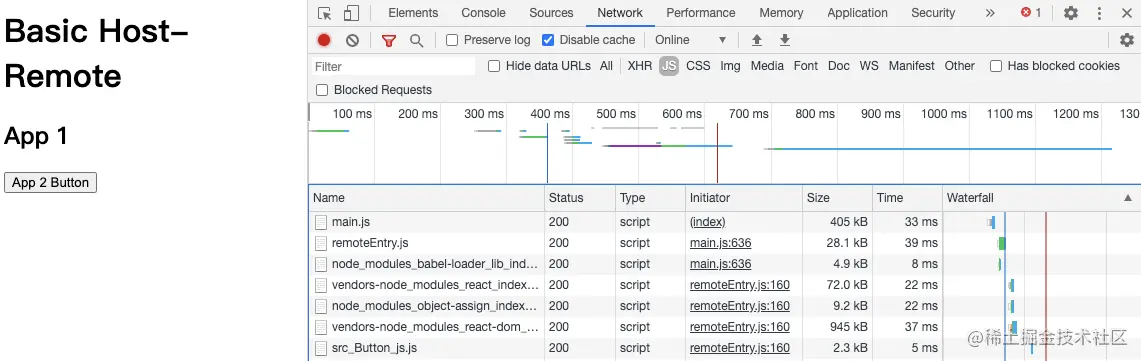
Task: Switch to the Performance tab
Action: (701, 13)
